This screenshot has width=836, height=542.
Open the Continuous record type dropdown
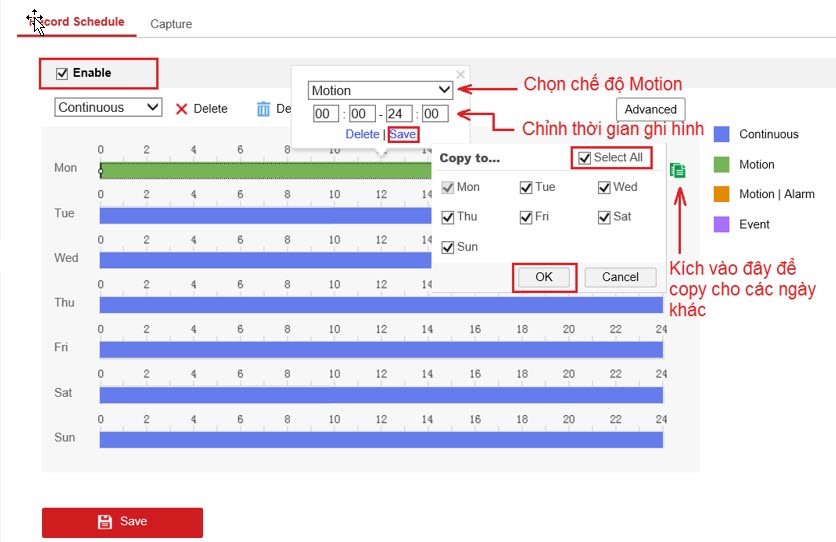[x=108, y=107]
